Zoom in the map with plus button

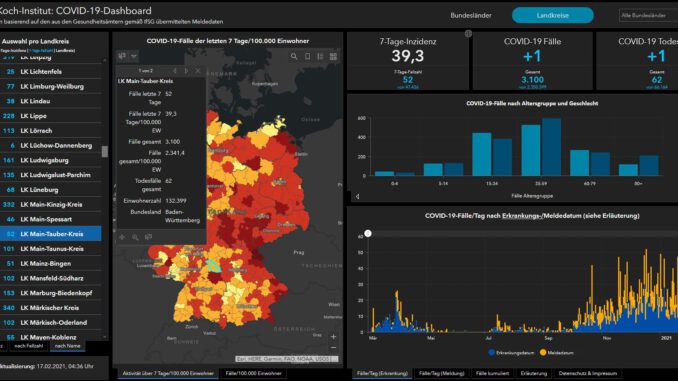(333, 336)
